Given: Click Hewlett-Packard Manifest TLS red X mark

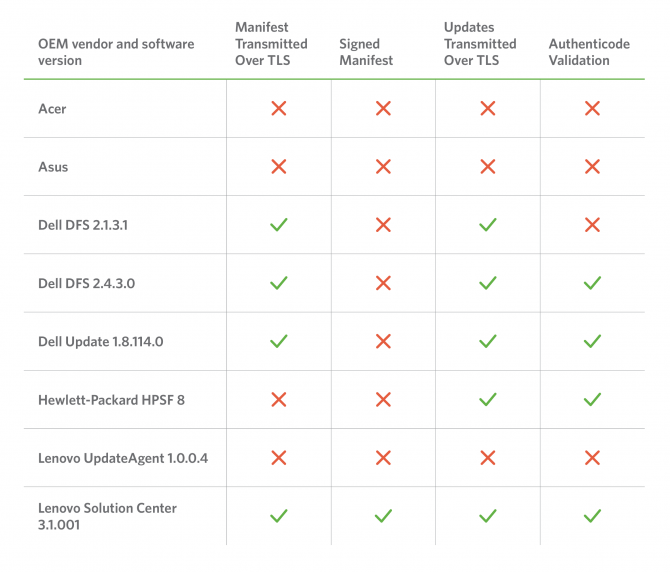Looking at the screenshot, I should [279, 400].
